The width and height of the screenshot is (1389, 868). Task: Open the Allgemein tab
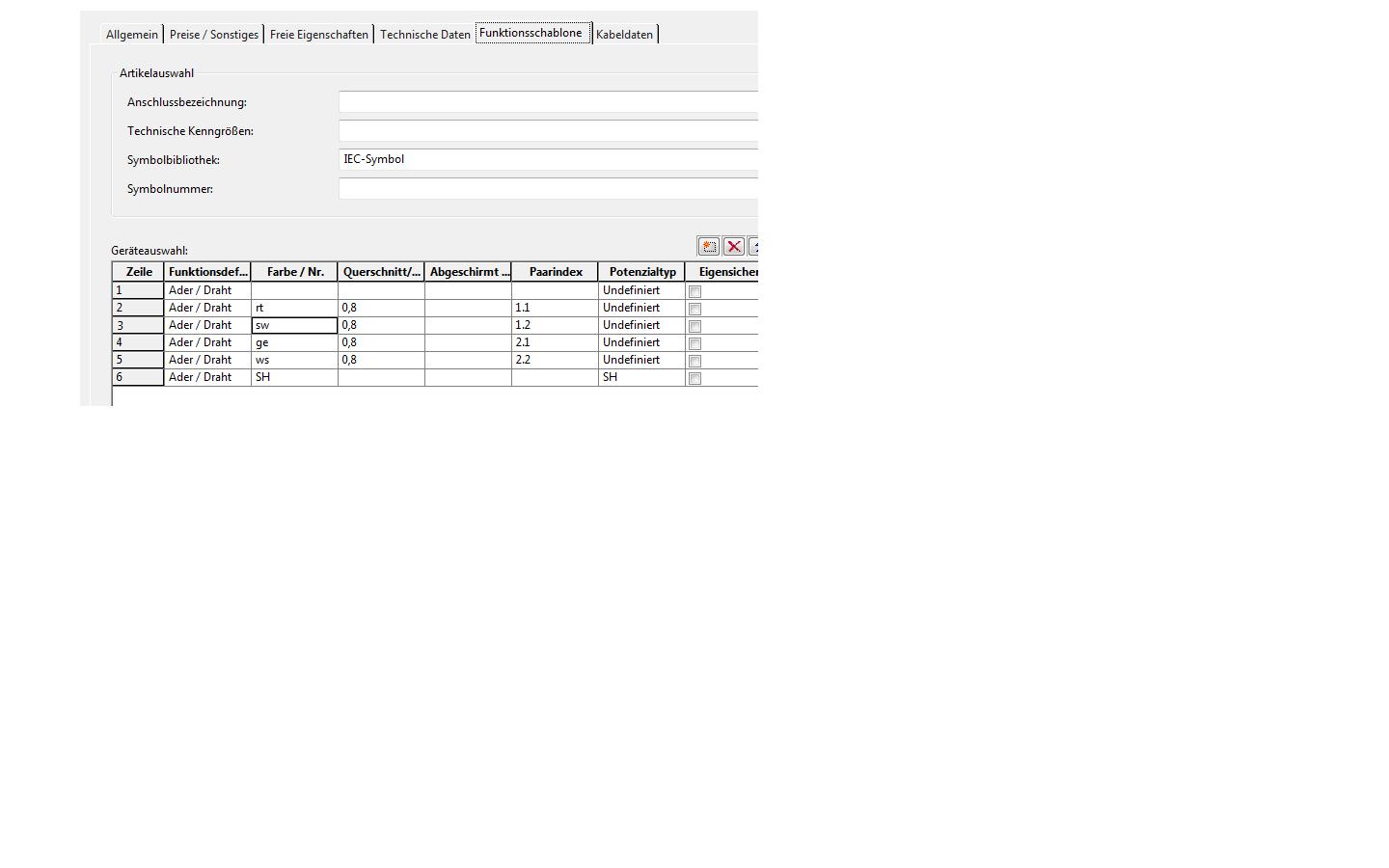coord(132,34)
